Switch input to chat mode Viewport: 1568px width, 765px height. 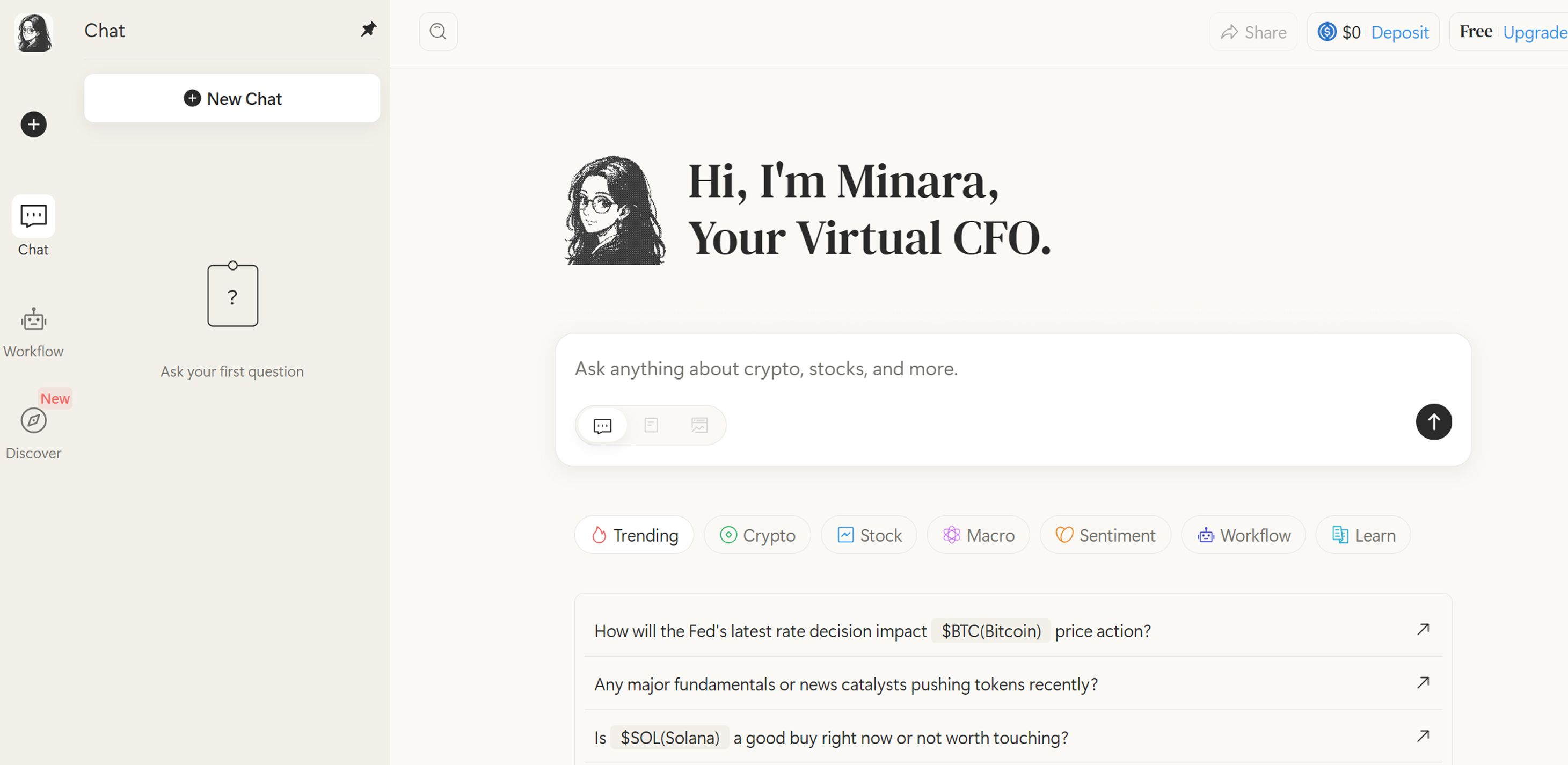602,425
